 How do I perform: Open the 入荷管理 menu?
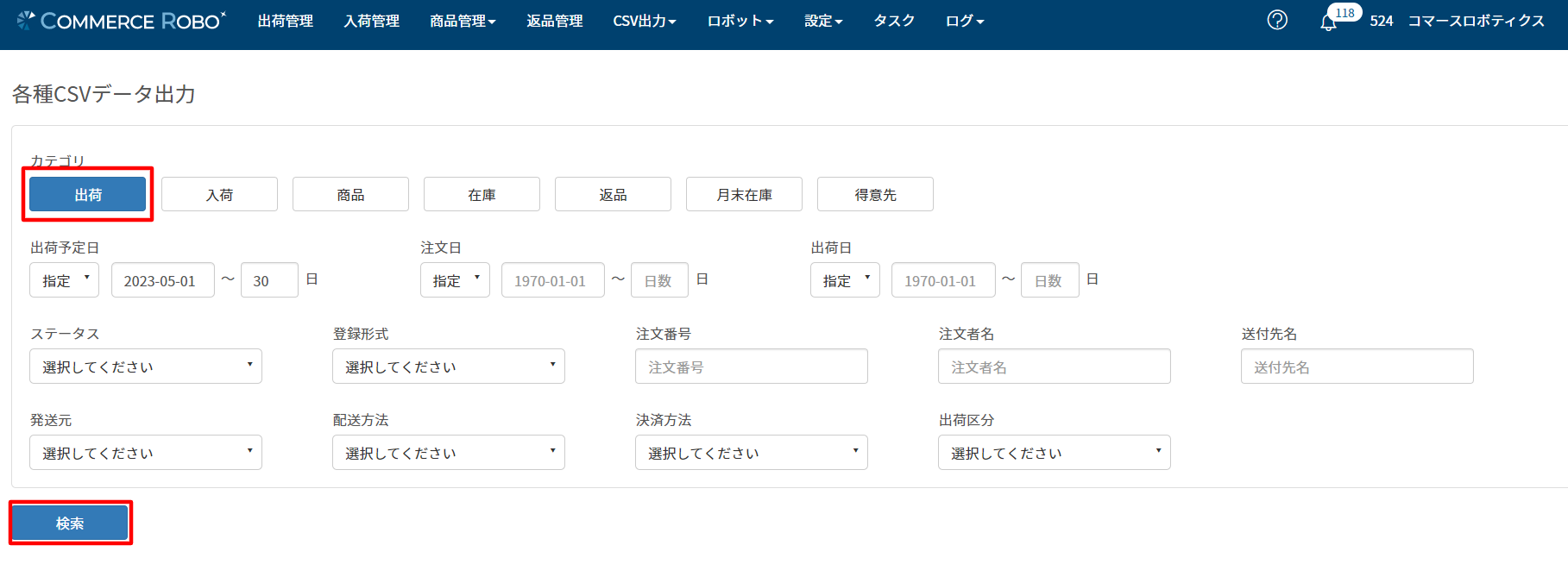(x=372, y=21)
